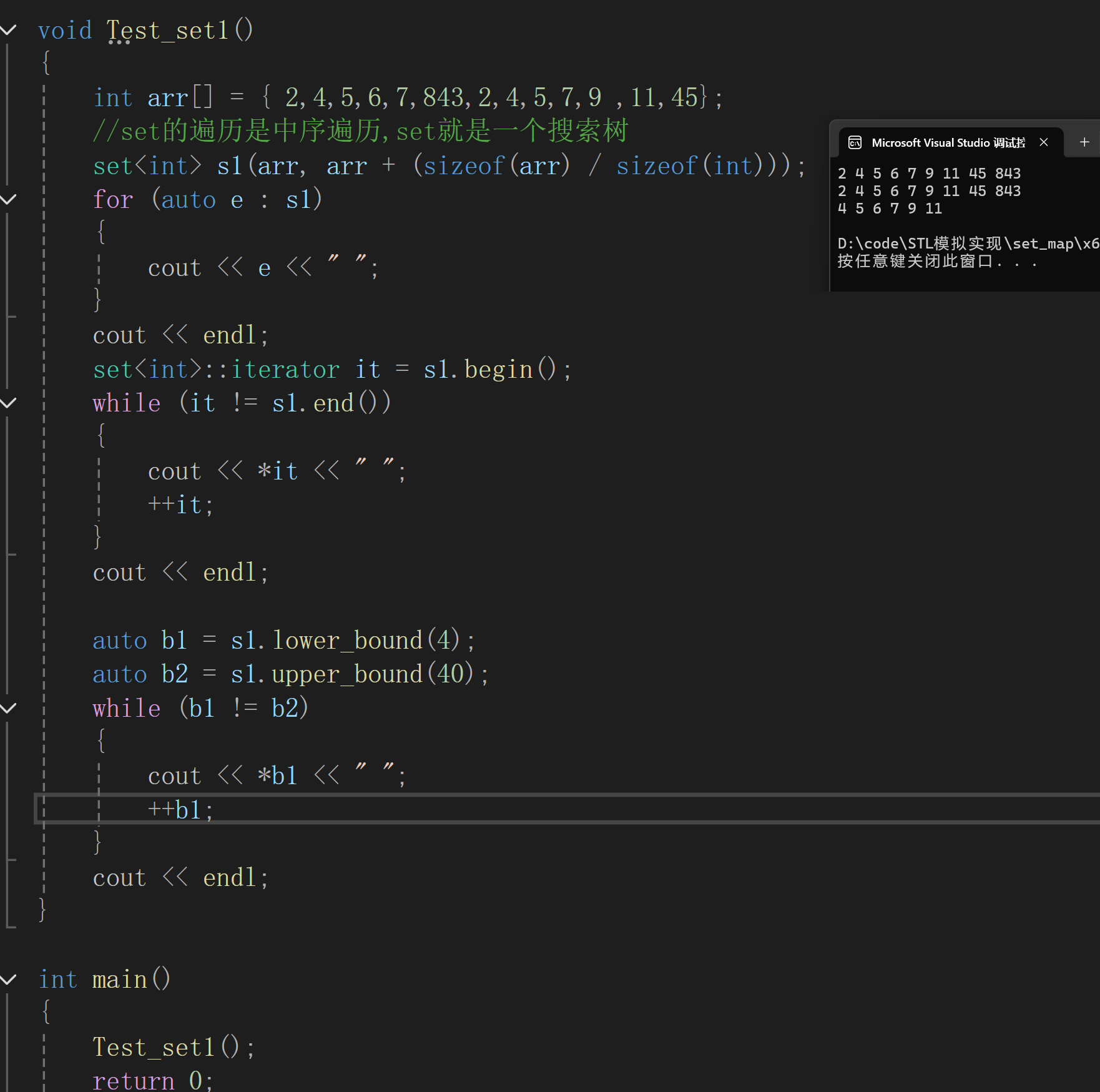Click the console terminal icon in tab
The height and width of the screenshot is (1092, 1100).
tap(855, 143)
